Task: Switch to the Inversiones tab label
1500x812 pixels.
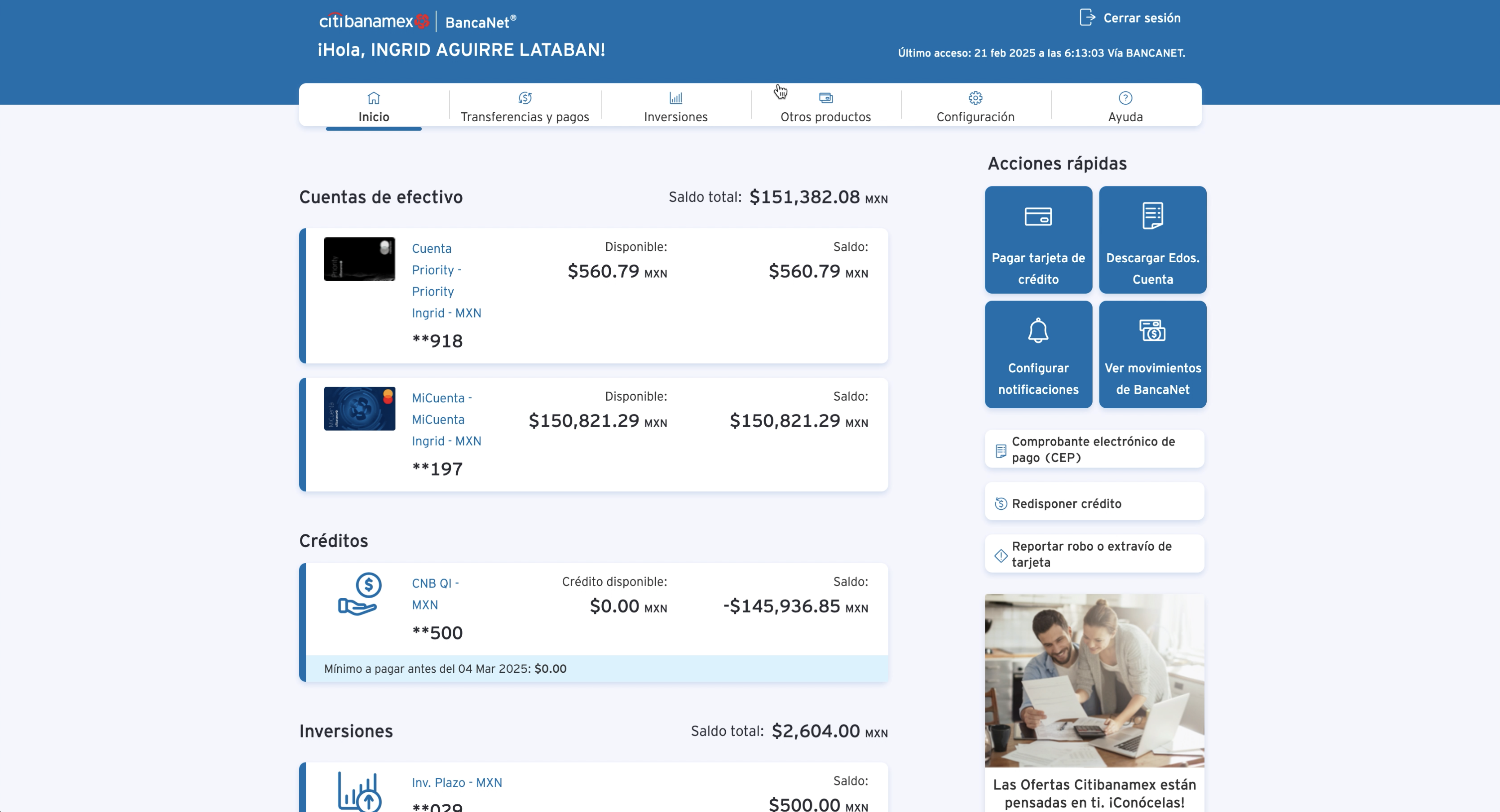Action: pyautogui.click(x=675, y=116)
